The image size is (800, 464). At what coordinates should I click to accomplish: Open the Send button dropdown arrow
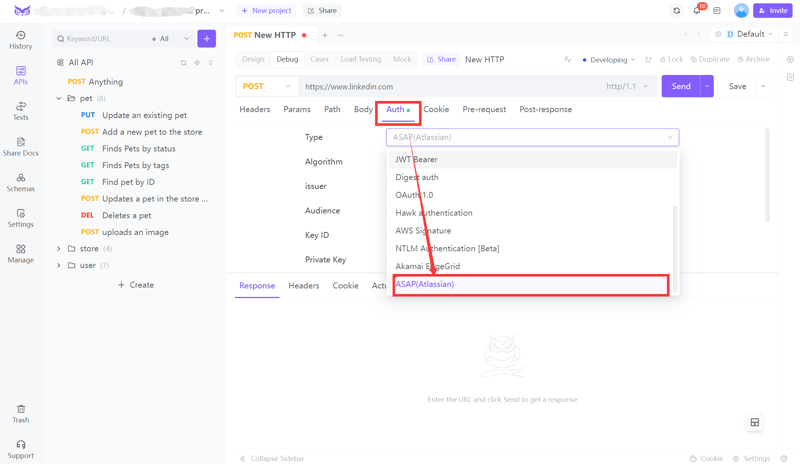pyautogui.click(x=707, y=86)
